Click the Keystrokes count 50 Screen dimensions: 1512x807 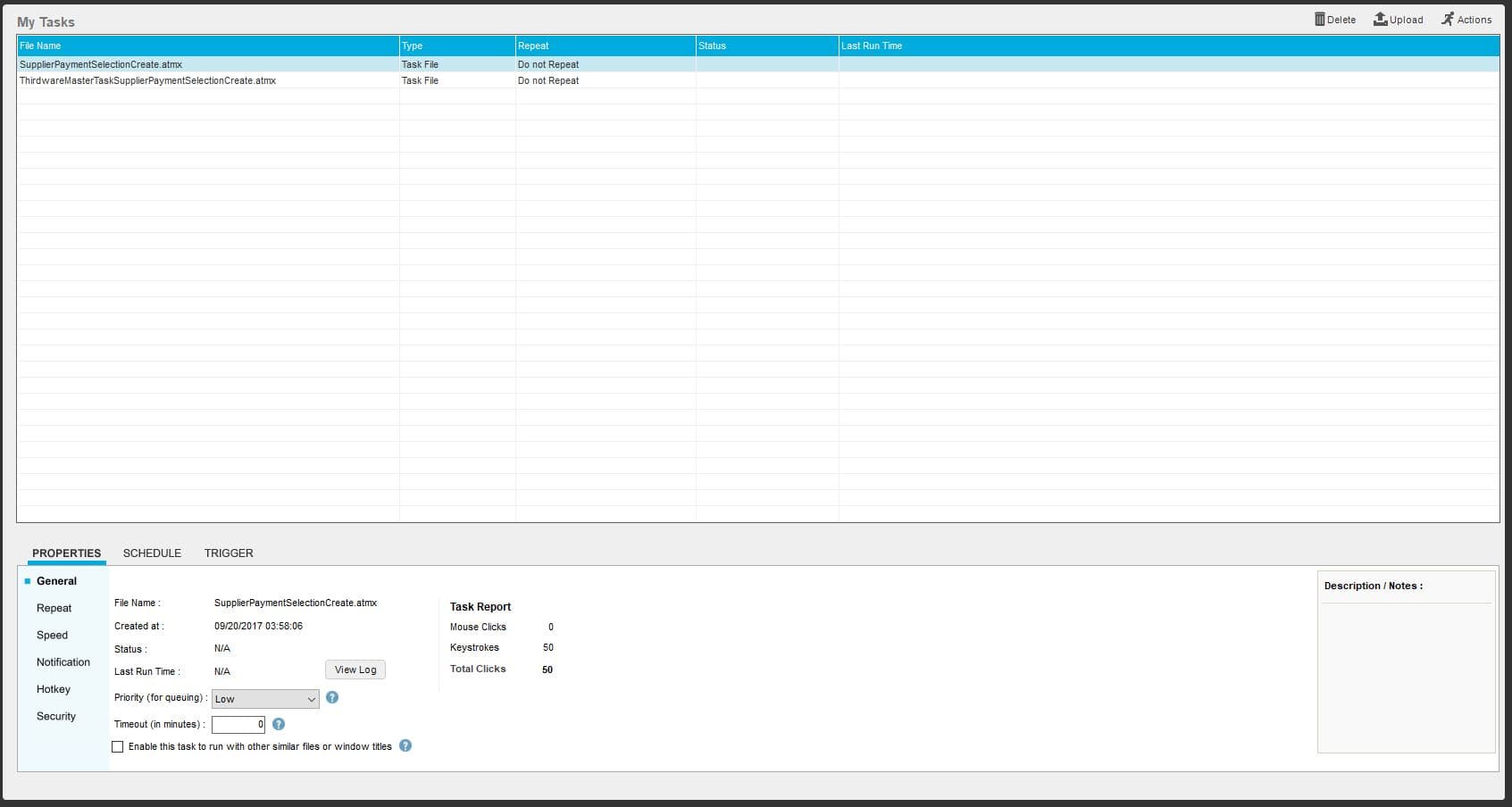click(548, 647)
